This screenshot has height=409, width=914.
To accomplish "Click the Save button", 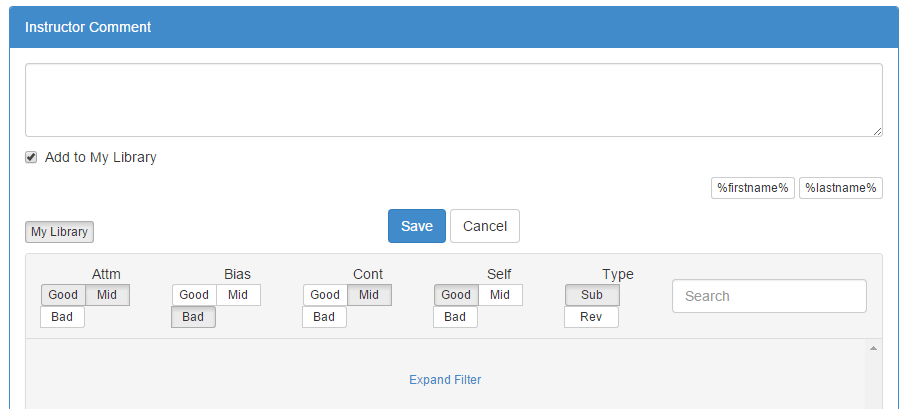I will [x=416, y=226].
